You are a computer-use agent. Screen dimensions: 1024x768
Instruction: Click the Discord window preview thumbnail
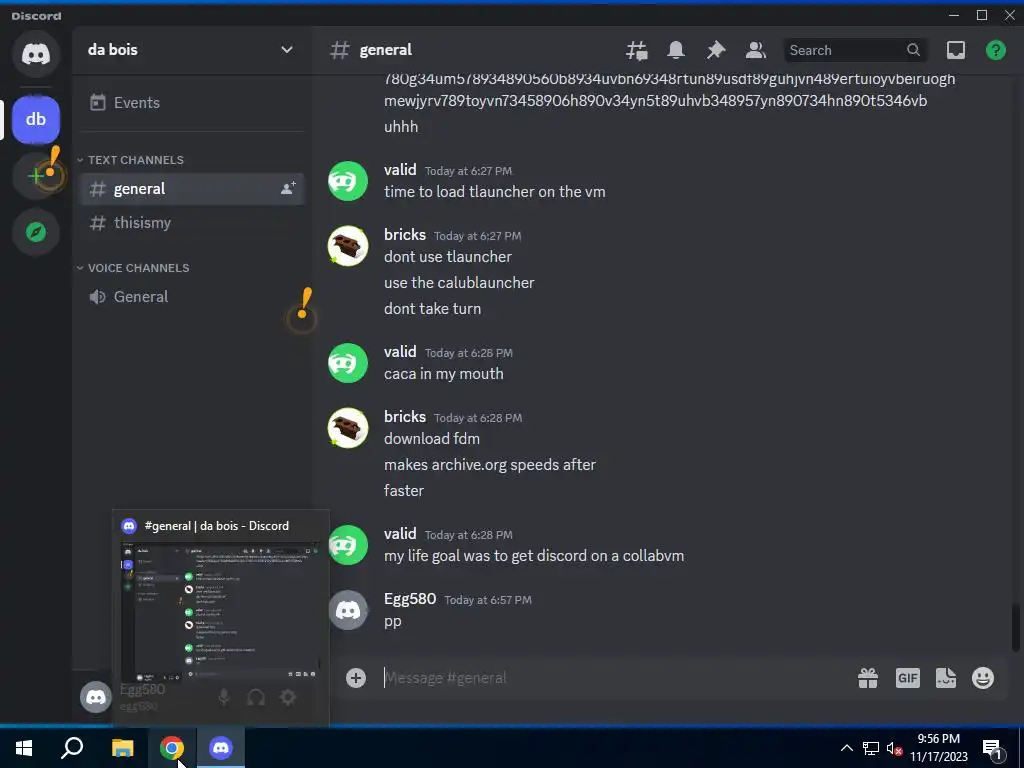coord(221,612)
